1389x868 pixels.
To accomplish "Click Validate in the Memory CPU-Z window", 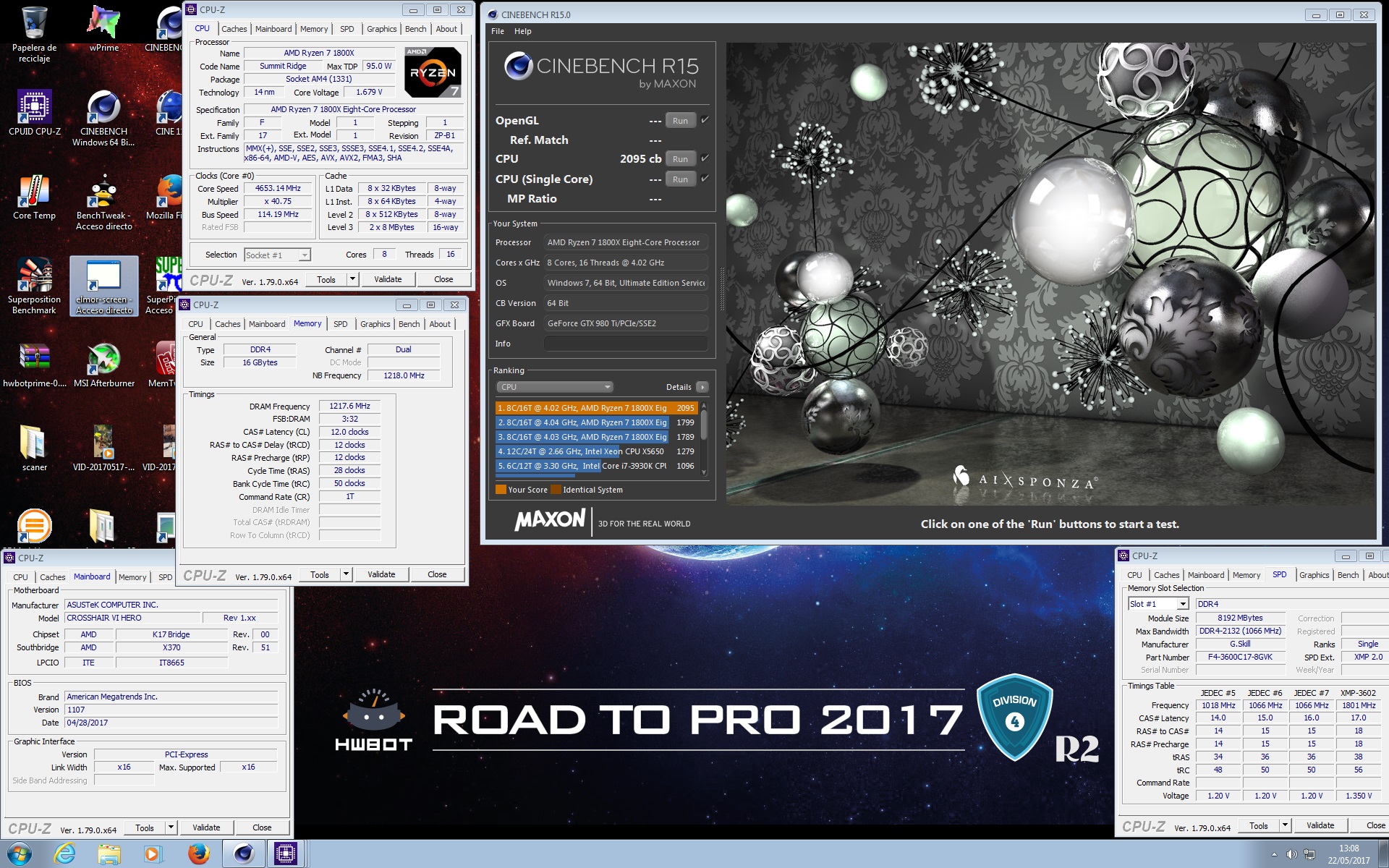I will (381, 574).
